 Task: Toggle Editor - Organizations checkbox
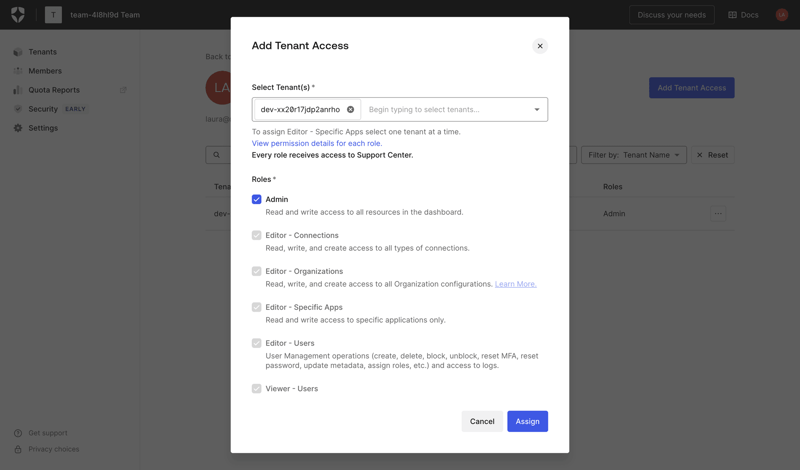click(257, 271)
